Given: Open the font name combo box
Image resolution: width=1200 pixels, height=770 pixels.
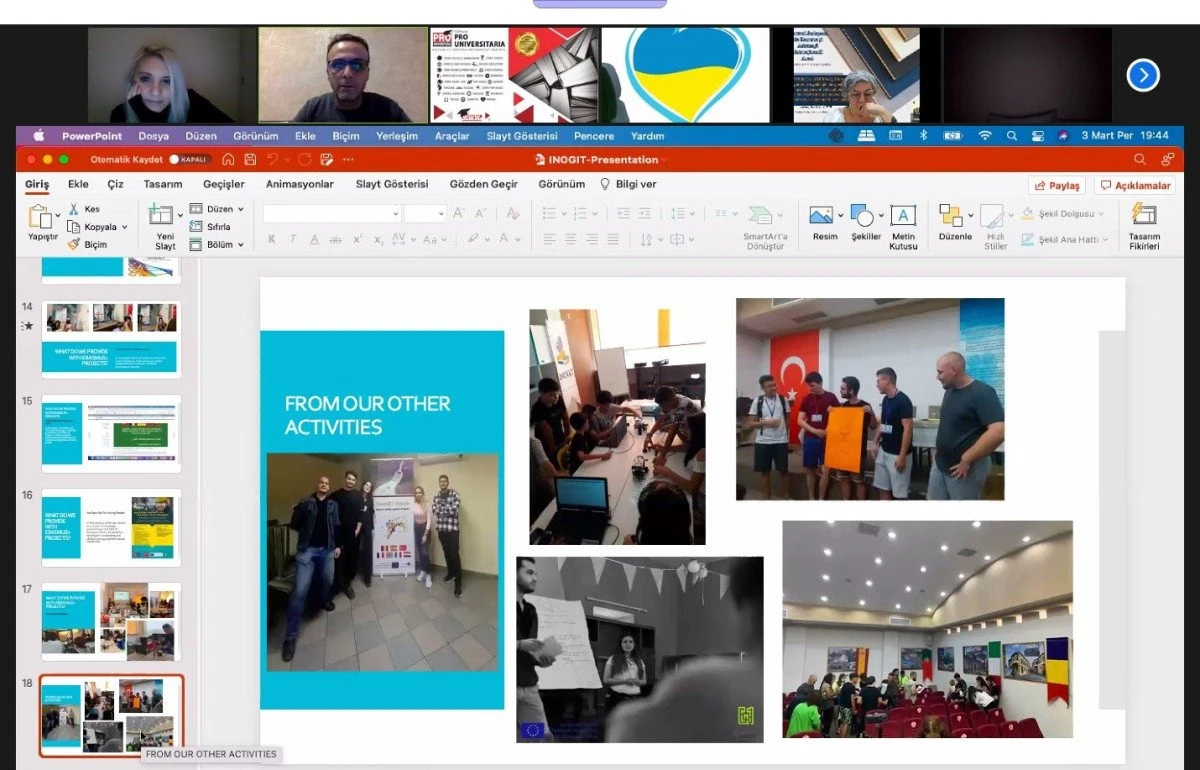Looking at the screenshot, I should click(x=331, y=213).
